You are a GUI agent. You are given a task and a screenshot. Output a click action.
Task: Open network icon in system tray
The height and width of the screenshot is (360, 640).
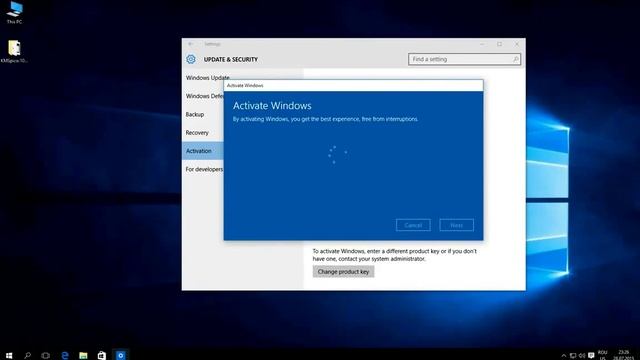573,356
